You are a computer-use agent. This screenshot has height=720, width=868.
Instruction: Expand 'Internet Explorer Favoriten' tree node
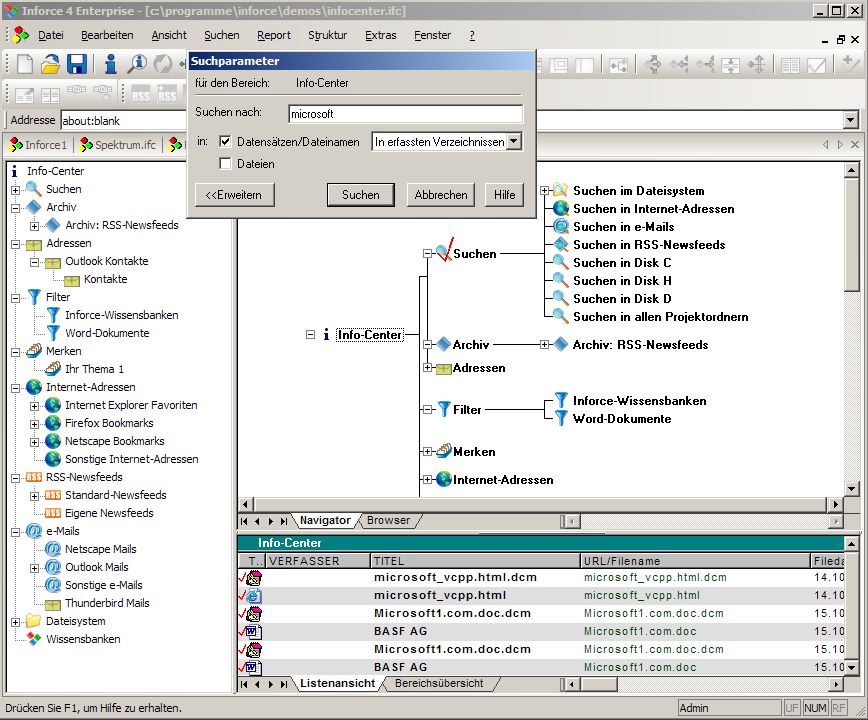[35, 406]
